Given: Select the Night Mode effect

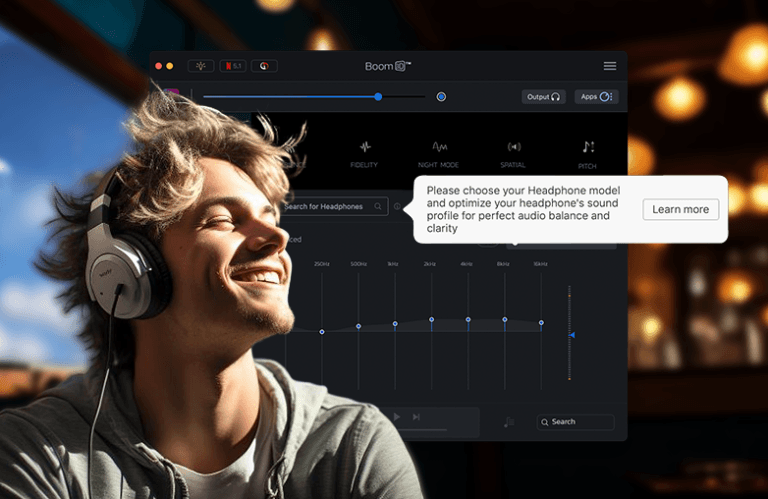Looking at the screenshot, I should tap(438, 154).
